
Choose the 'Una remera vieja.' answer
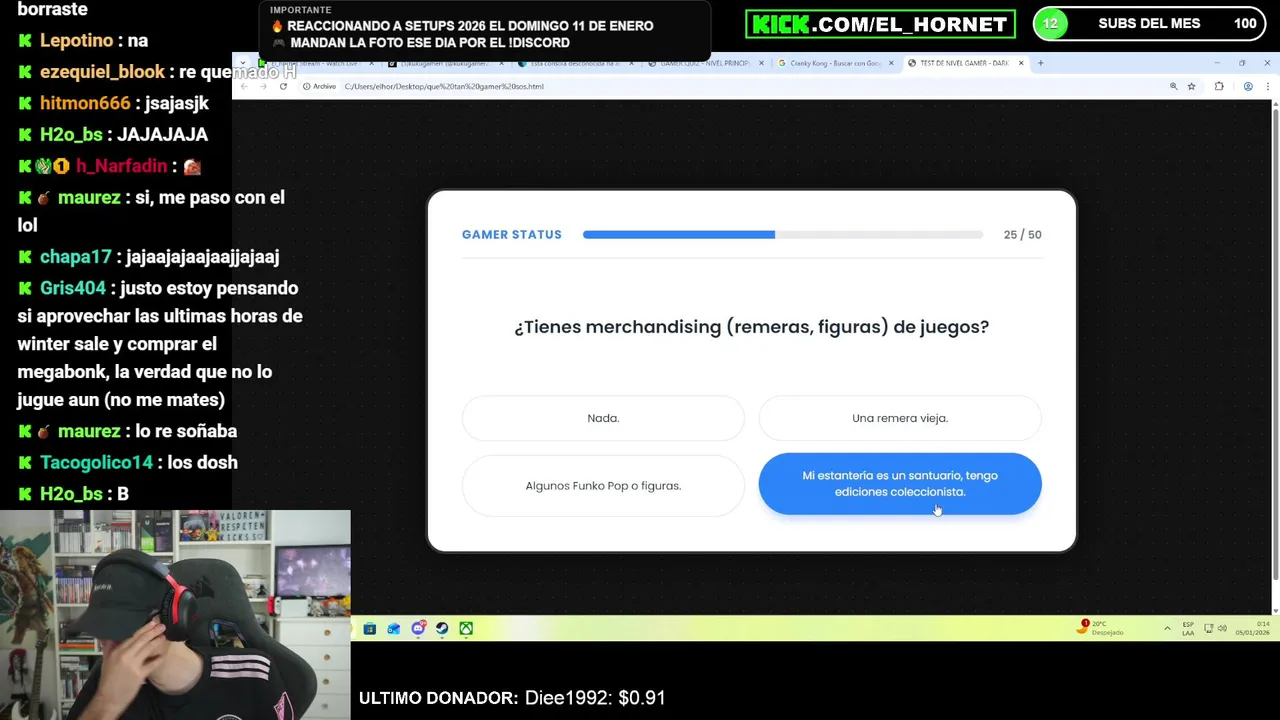click(x=900, y=418)
